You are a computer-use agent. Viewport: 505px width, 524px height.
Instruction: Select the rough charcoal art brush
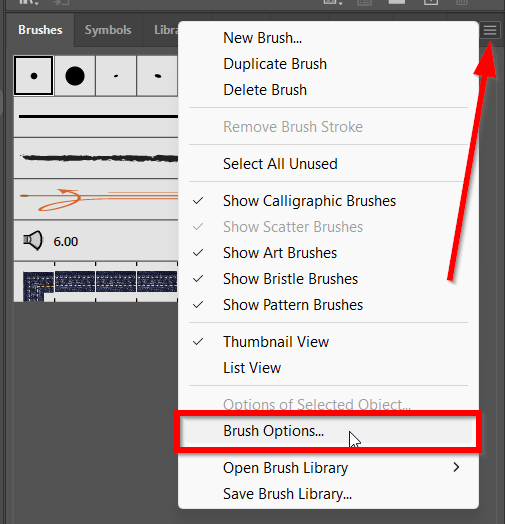[96, 158]
